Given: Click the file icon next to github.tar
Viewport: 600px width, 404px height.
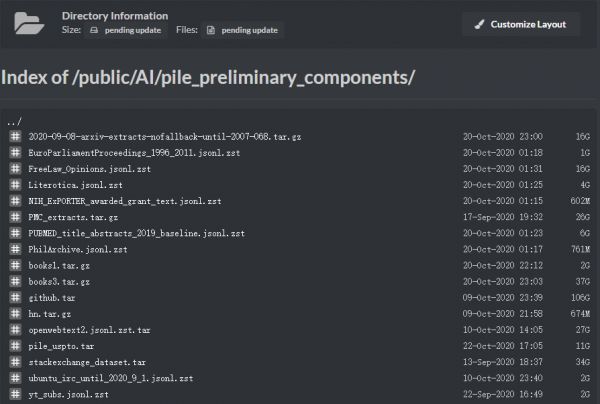Looking at the screenshot, I should point(15,298).
